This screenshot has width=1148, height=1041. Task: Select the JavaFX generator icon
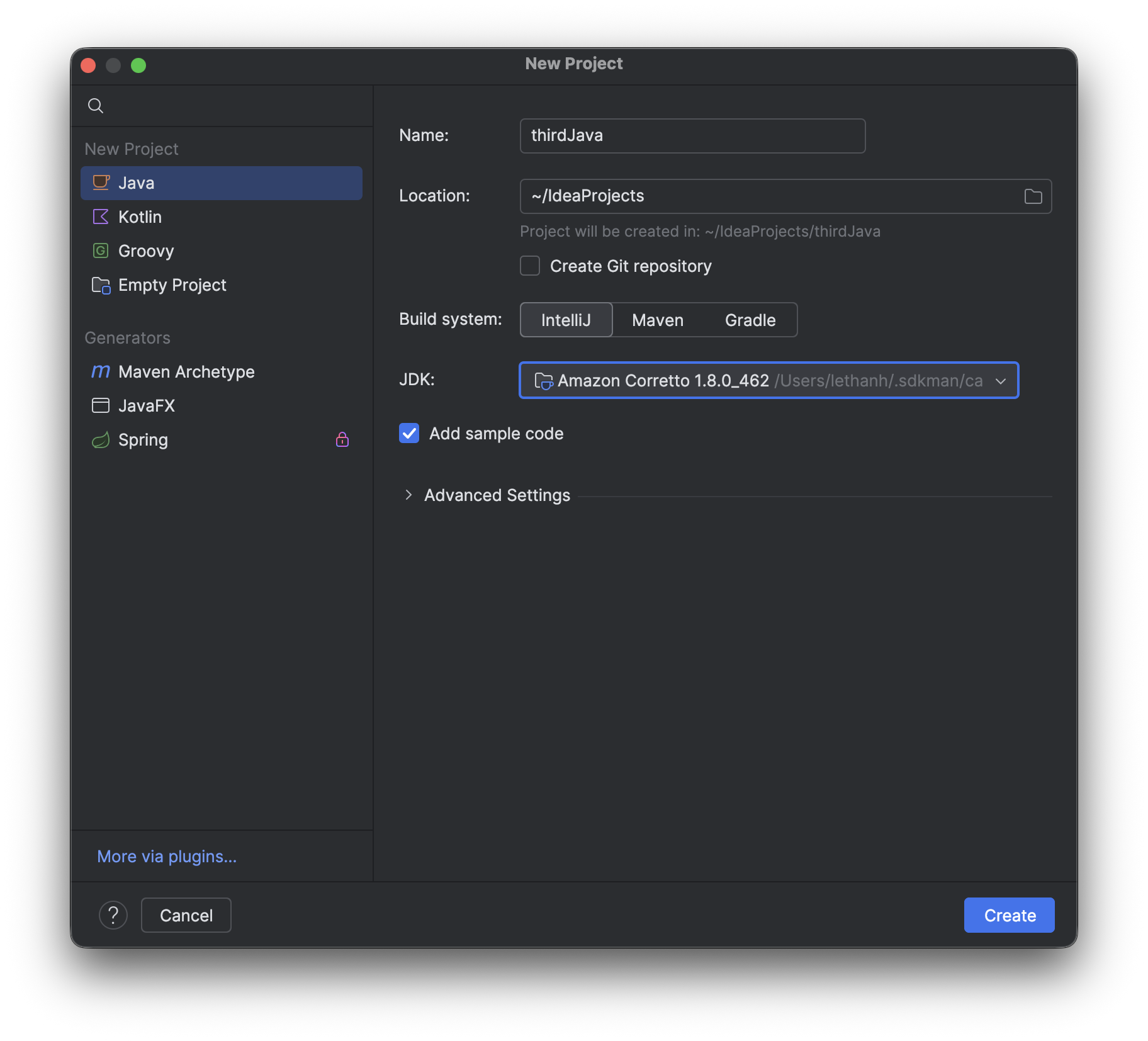tap(101, 406)
